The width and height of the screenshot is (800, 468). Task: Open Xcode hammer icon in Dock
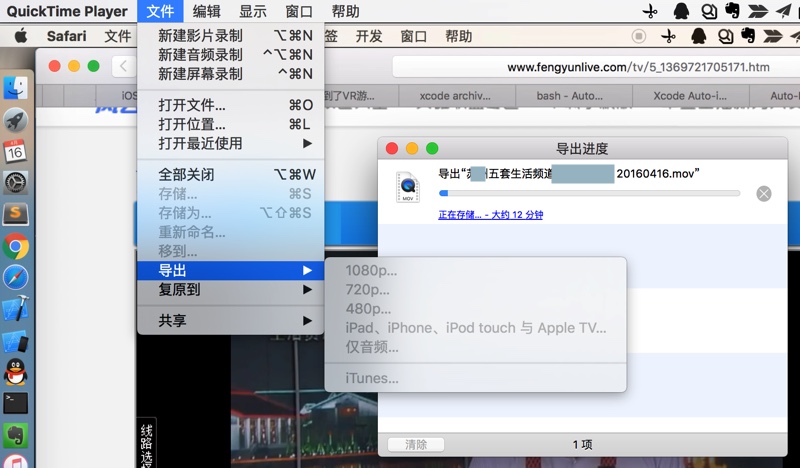(16, 309)
